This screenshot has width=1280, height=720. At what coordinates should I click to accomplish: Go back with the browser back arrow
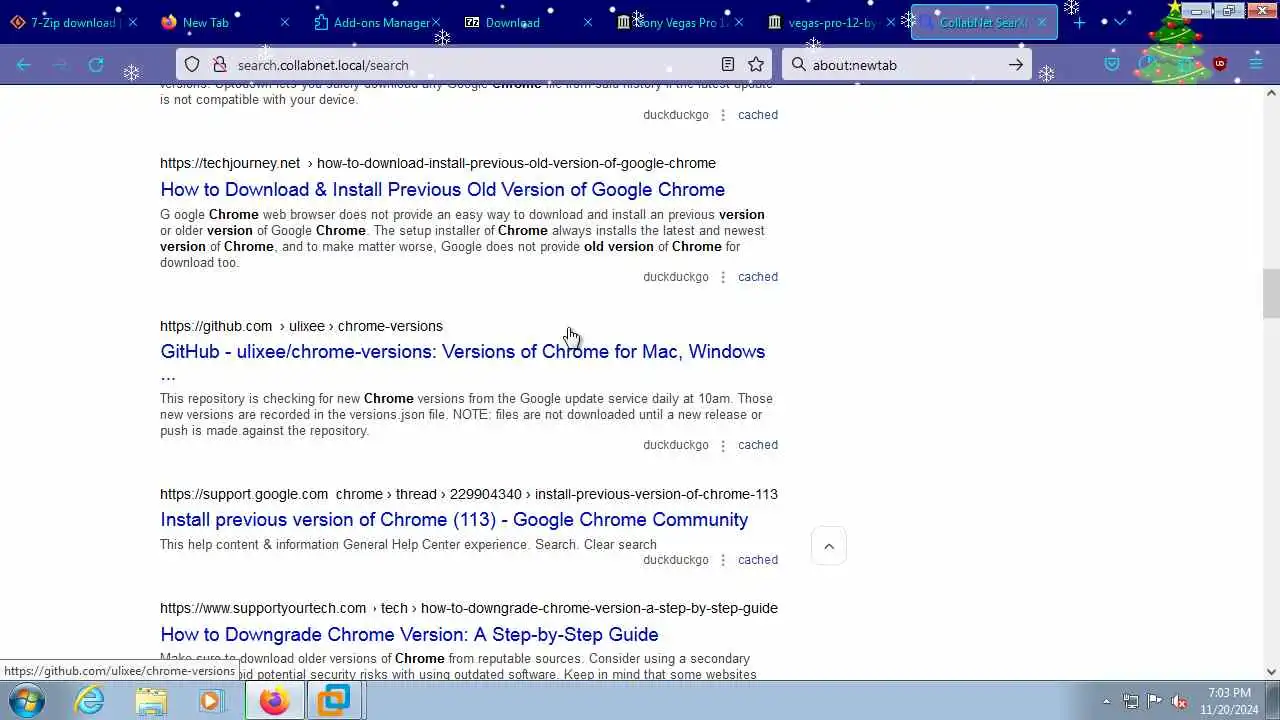24,65
